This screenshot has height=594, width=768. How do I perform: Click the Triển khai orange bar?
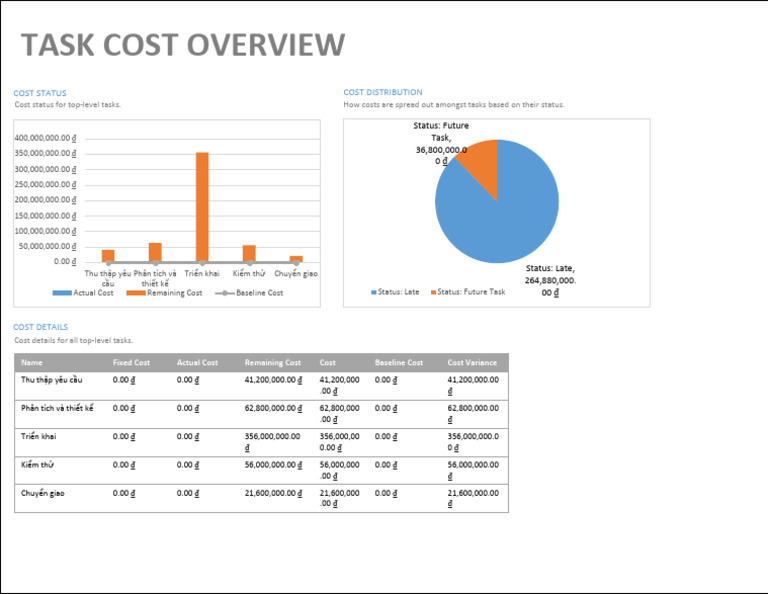pos(202,207)
